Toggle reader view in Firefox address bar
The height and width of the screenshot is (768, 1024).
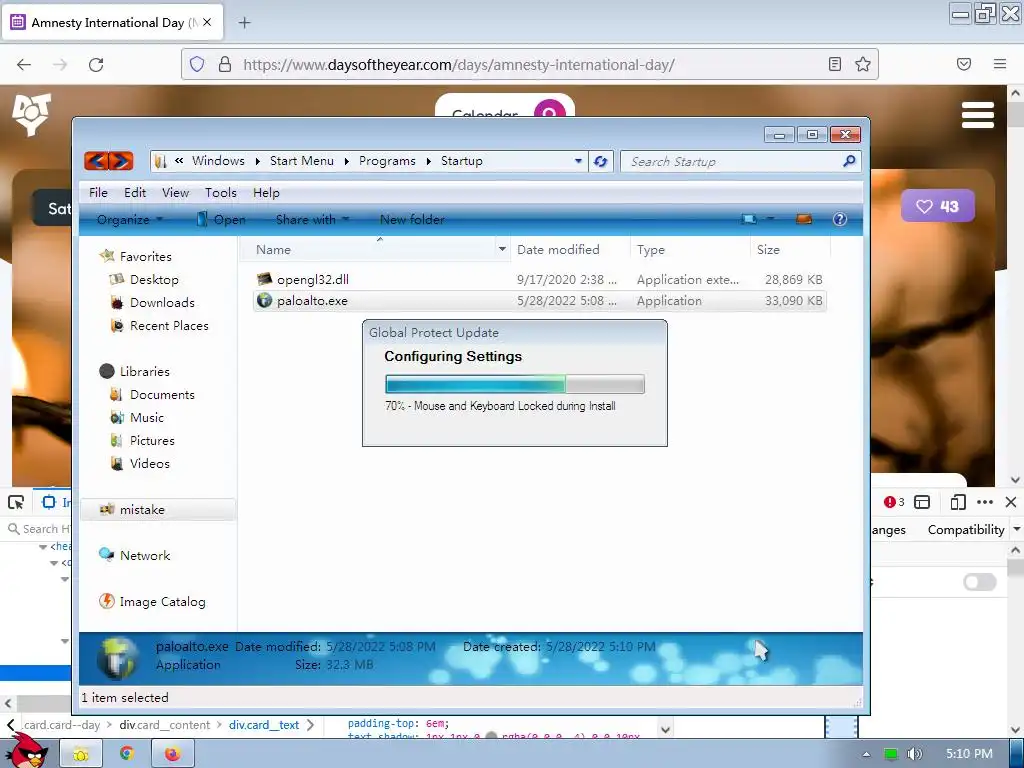[835, 64]
